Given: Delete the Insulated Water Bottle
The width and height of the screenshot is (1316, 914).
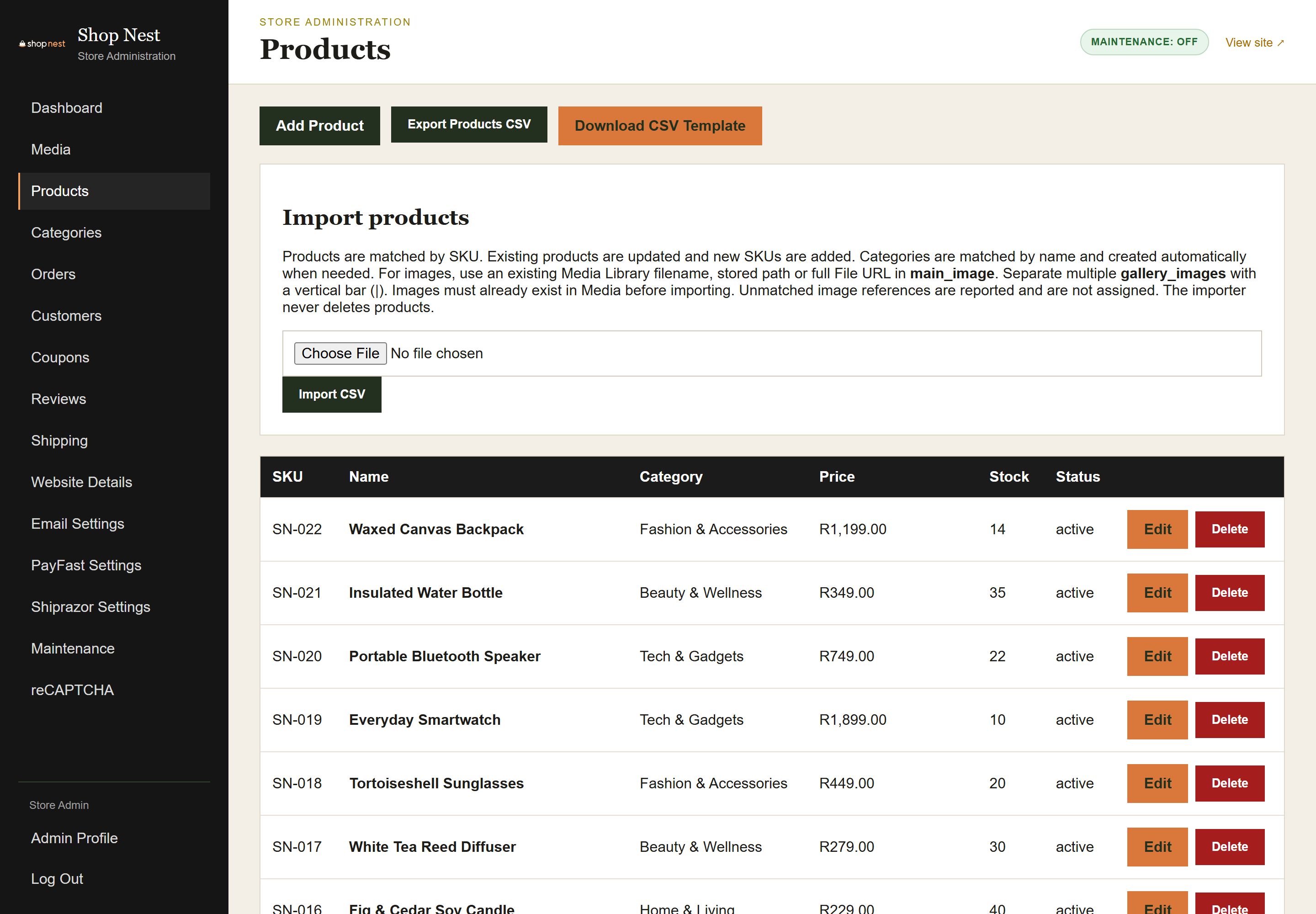Looking at the screenshot, I should (1230, 593).
